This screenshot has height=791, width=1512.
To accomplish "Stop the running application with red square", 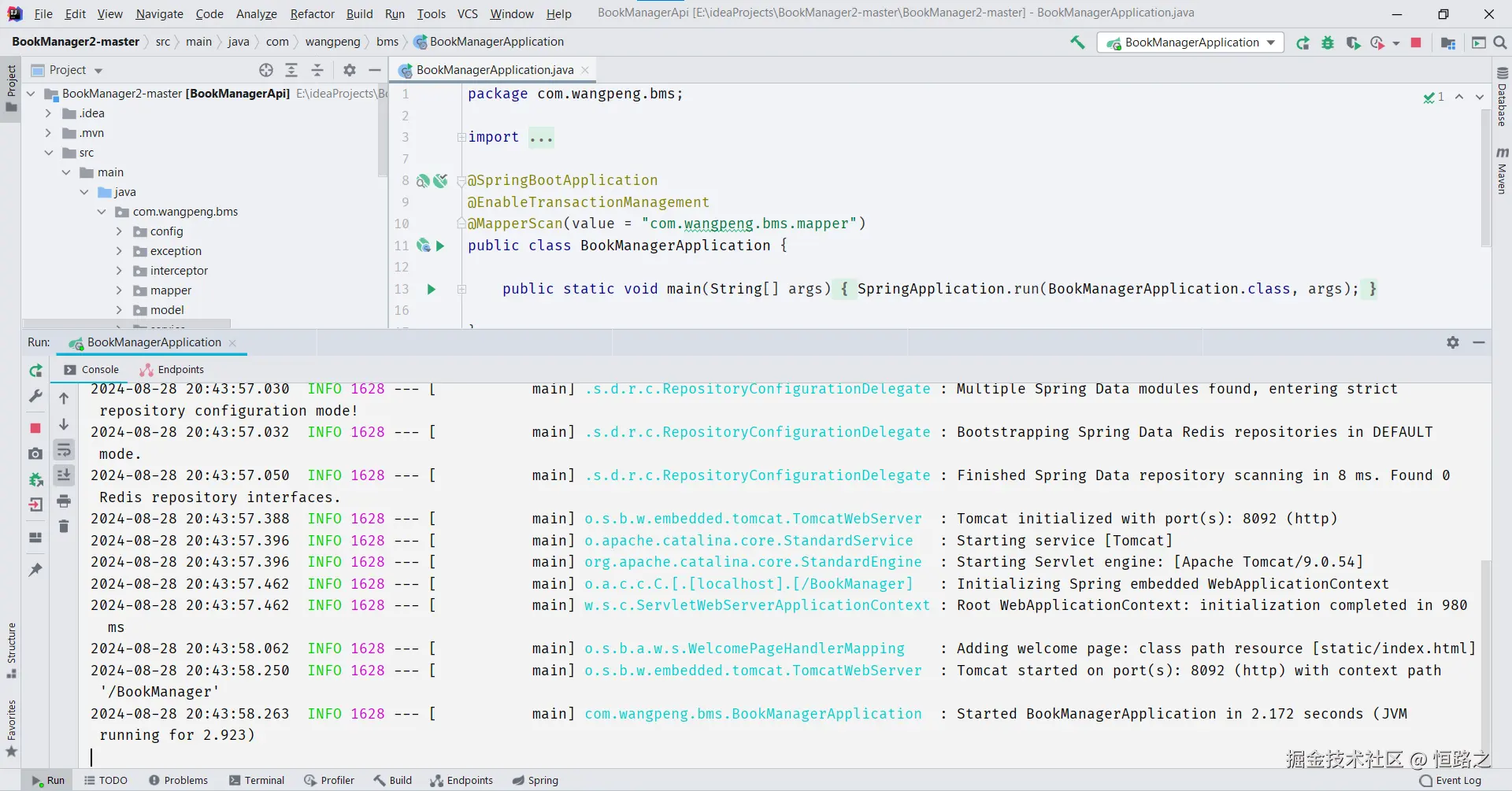I will pyautogui.click(x=1416, y=43).
